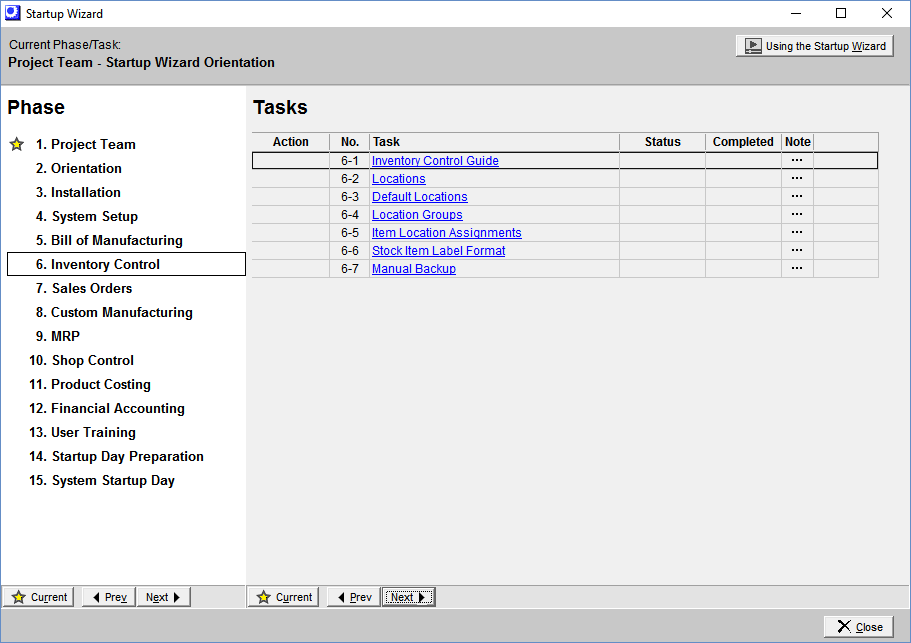Select the Bill of Manufacturing phase

(x=116, y=240)
